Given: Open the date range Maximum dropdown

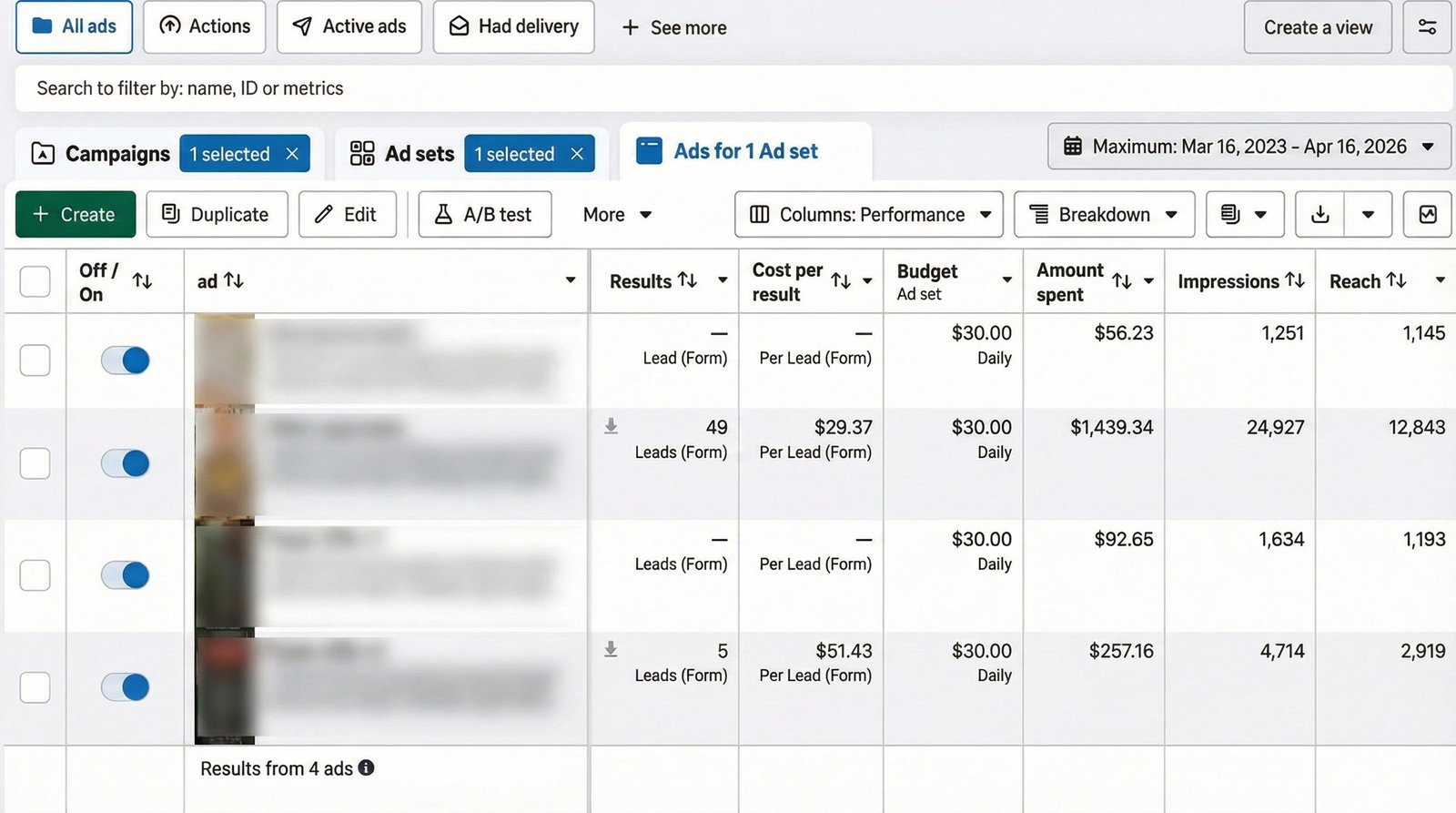Looking at the screenshot, I should click(1249, 146).
